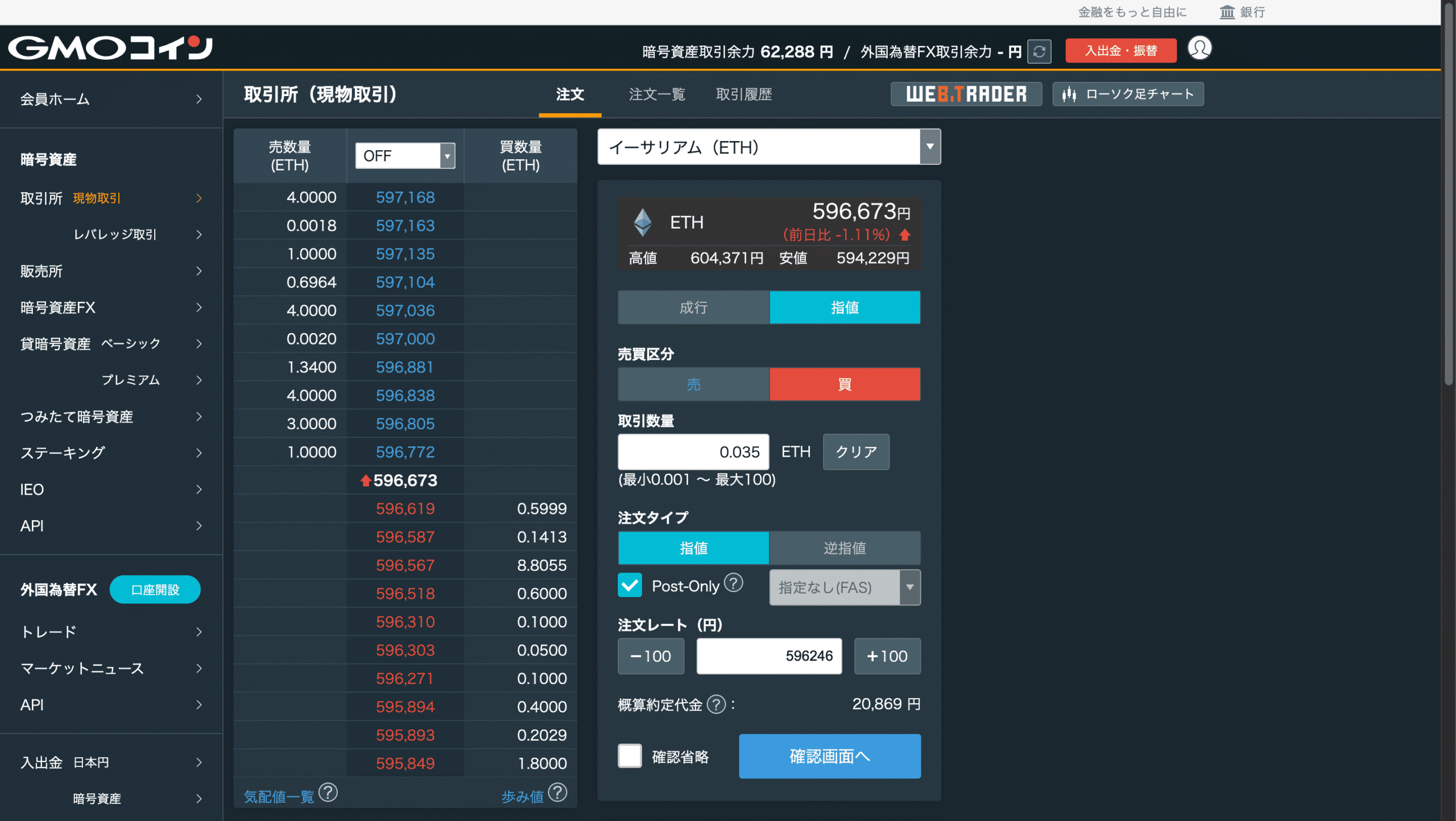This screenshot has width=1456, height=821.
Task: Open the イーサリアム (ETH) currency dropdown
Action: coord(768,147)
